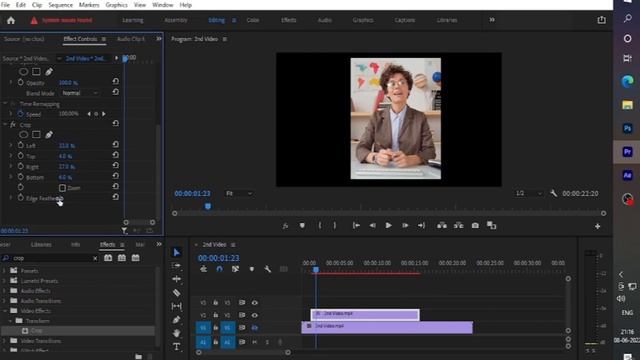Image resolution: width=640 pixels, height=360 pixels.
Task: Toggle animation stopwatch for Bottom
Action: [x=20, y=177]
